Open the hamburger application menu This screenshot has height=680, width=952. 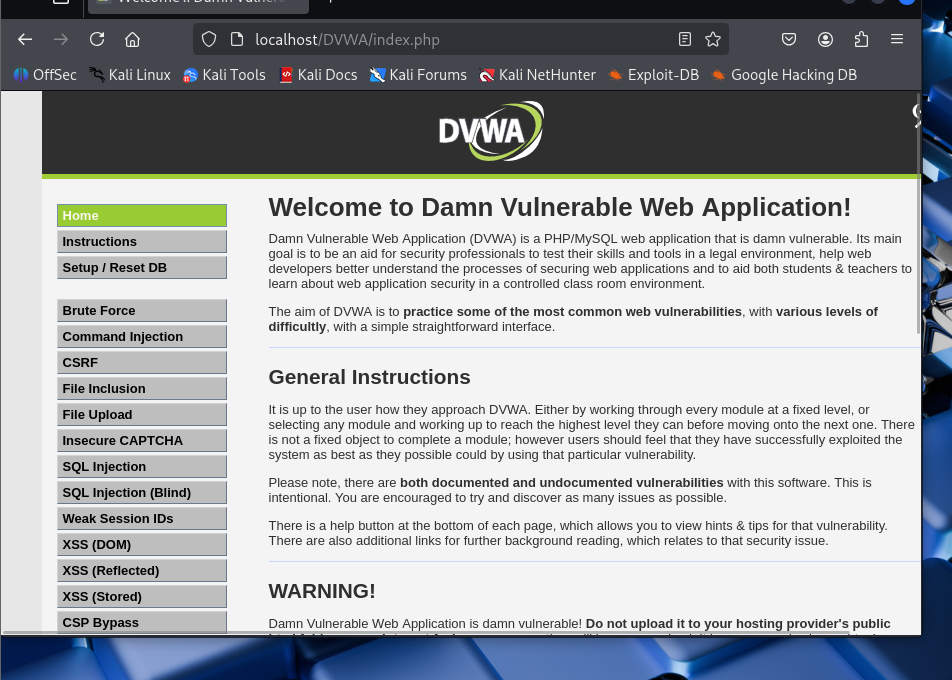(897, 39)
